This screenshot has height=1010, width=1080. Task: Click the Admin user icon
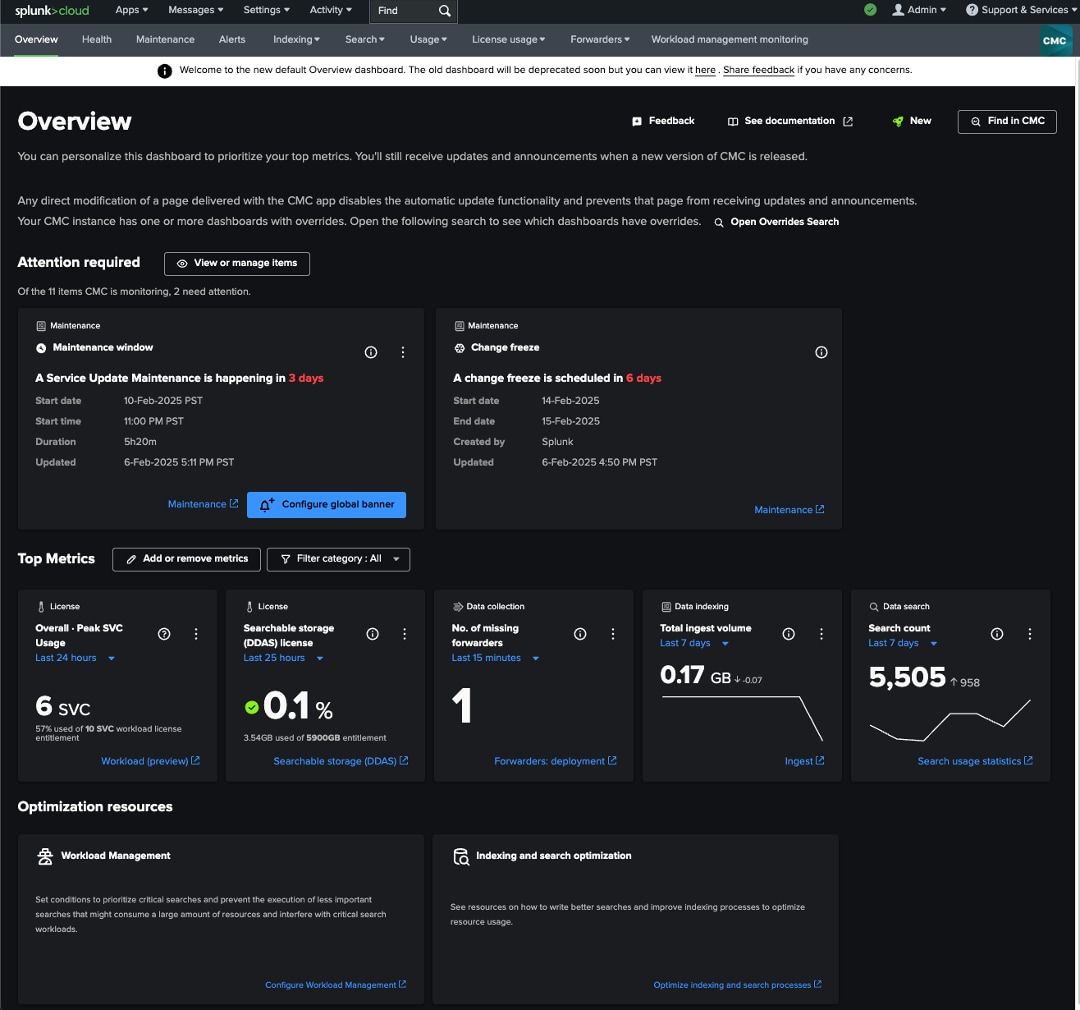coord(898,10)
